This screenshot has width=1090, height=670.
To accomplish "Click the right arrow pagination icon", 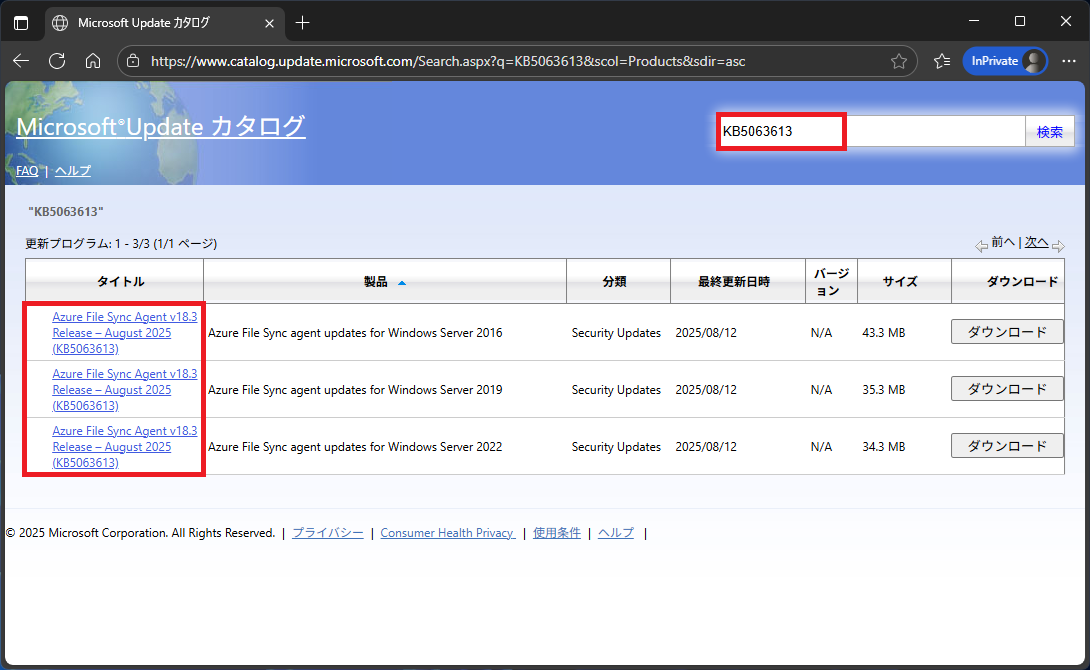I will pos(1058,246).
